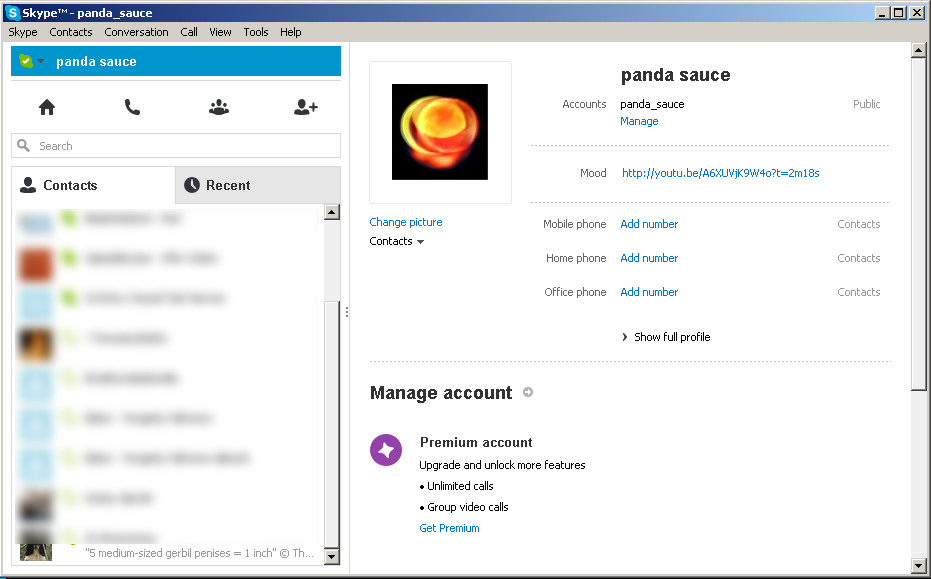Select the Home icon
Image resolution: width=931 pixels, height=579 pixels.
[46, 106]
